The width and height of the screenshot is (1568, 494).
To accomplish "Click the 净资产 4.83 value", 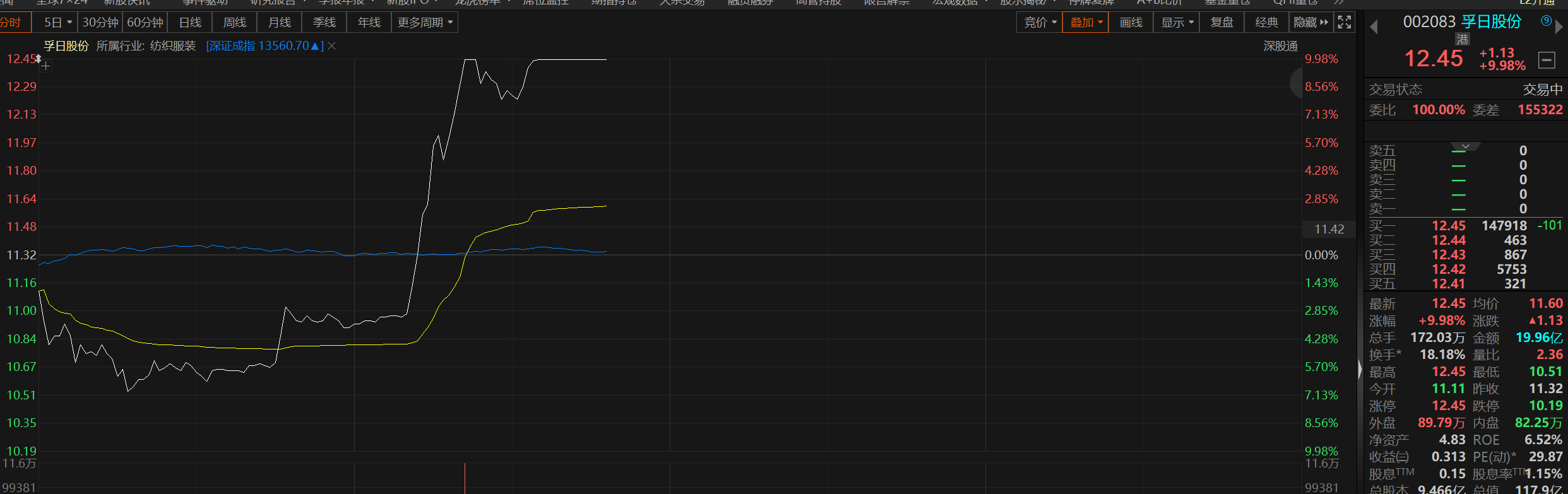I will (x=1452, y=440).
